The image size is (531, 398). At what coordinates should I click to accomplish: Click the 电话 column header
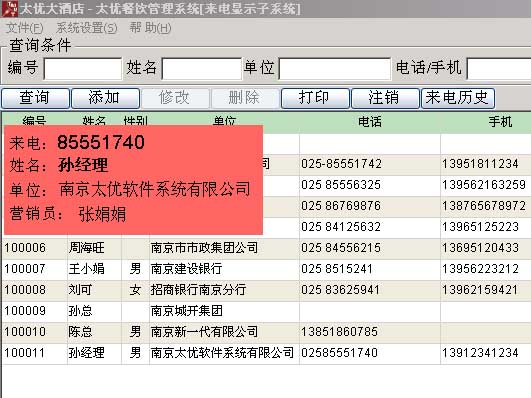pos(370,122)
